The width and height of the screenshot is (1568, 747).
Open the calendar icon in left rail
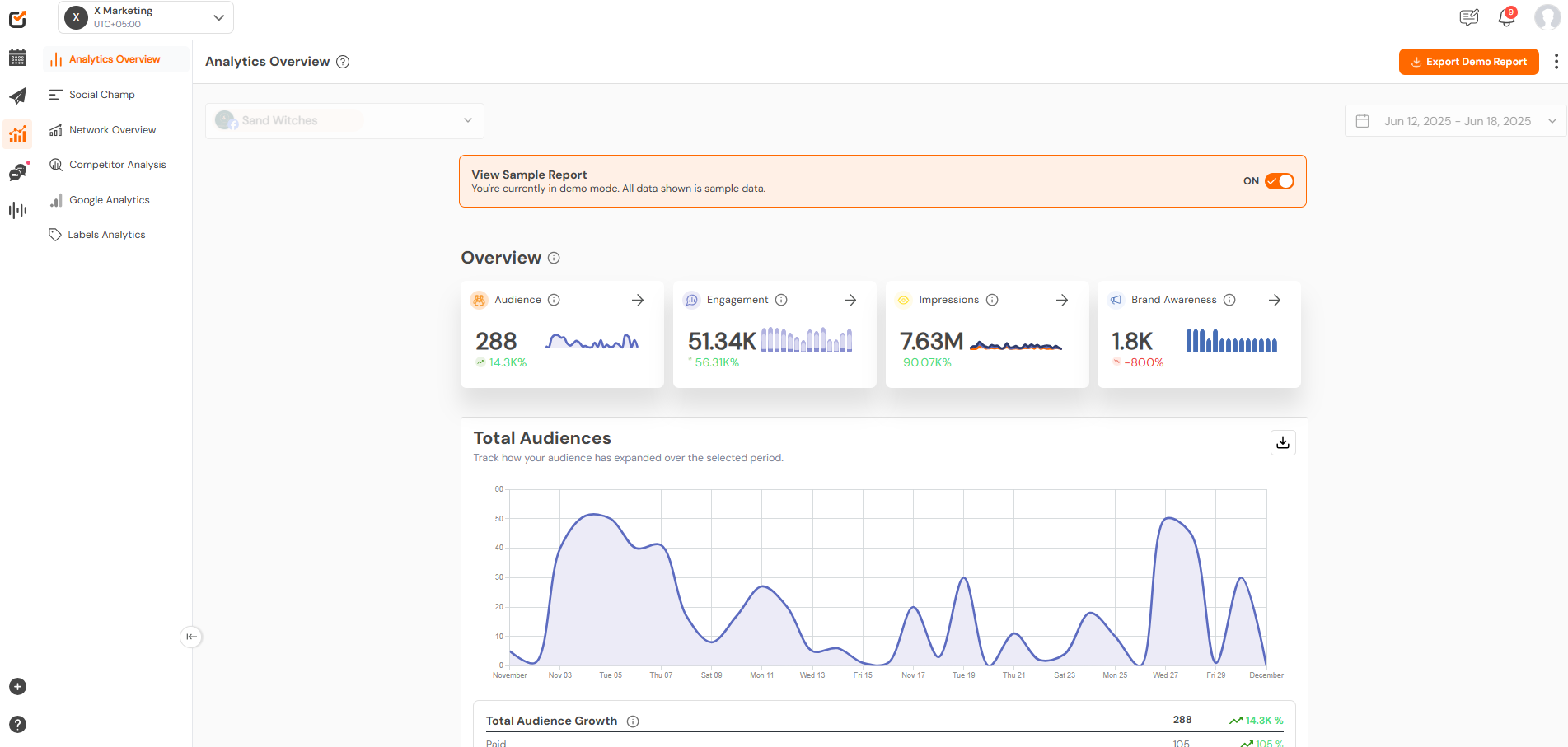(17, 58)
